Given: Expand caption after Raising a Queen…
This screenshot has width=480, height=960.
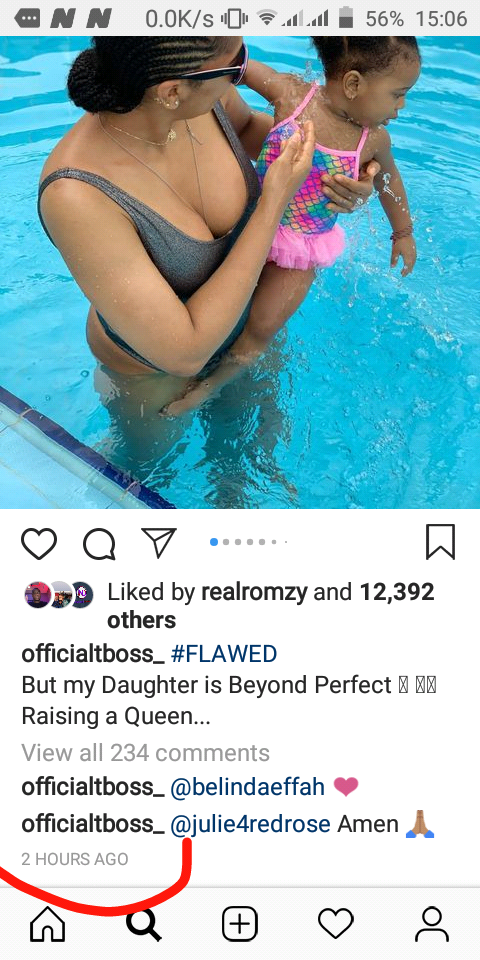Looking at the screenshot, I should coord(116,716).
